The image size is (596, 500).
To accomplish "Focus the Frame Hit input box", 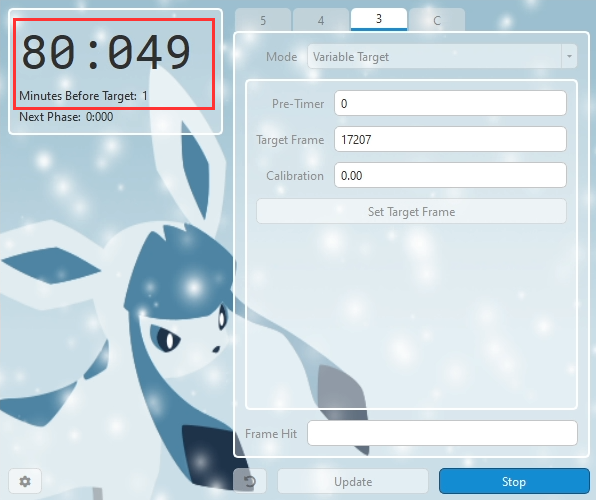I will [x=442, y=433].
